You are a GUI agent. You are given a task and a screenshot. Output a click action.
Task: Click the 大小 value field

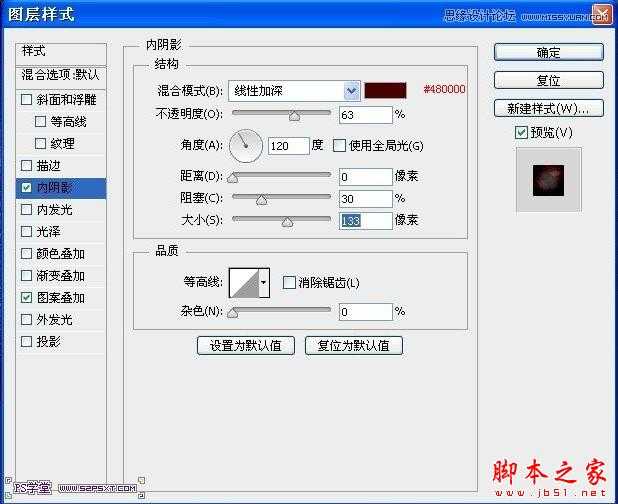(x=366, y=221)
